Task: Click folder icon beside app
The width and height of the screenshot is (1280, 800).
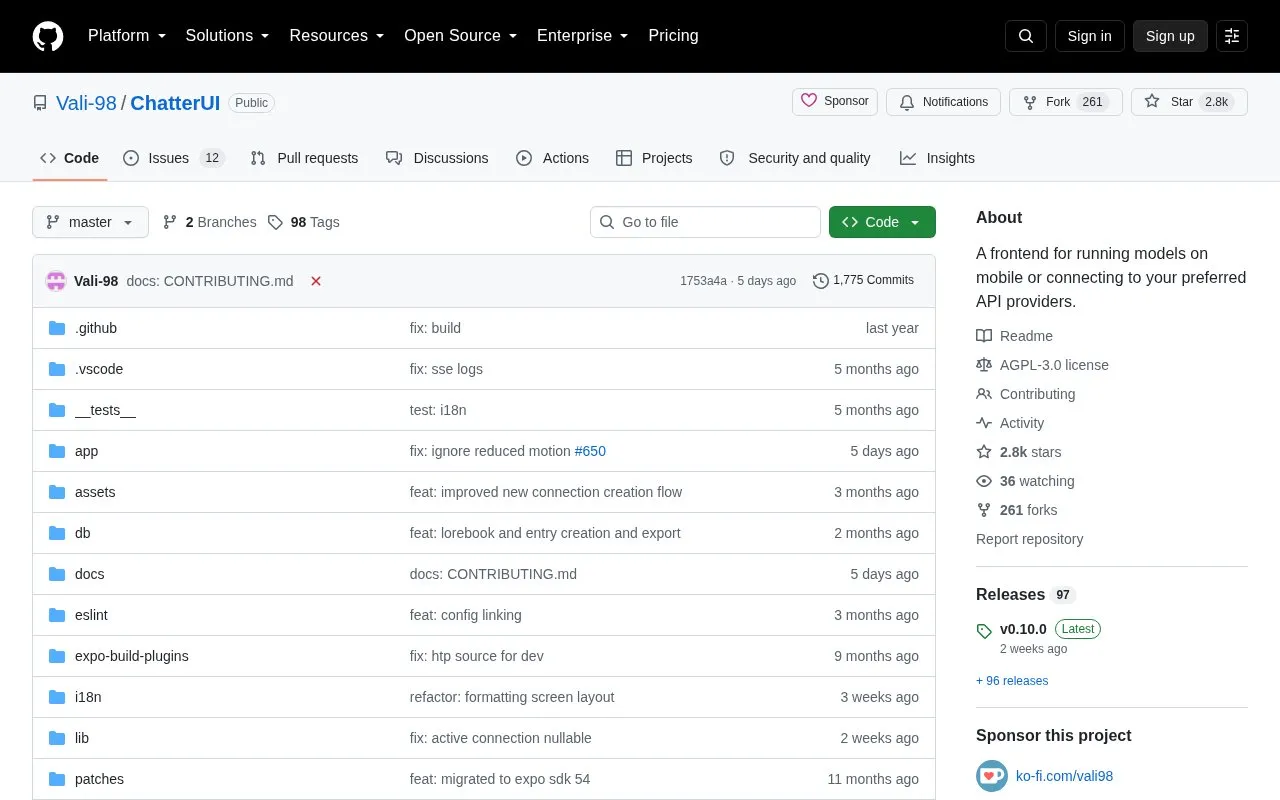Action: tap(57, 451)
